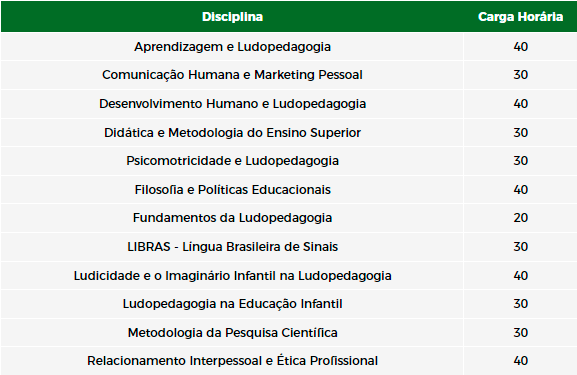577x375 pixels.
Task: Select LIBRAS - Língua Brasileira de Sinais
Action: pyautogui.click(x=232, y=247)
